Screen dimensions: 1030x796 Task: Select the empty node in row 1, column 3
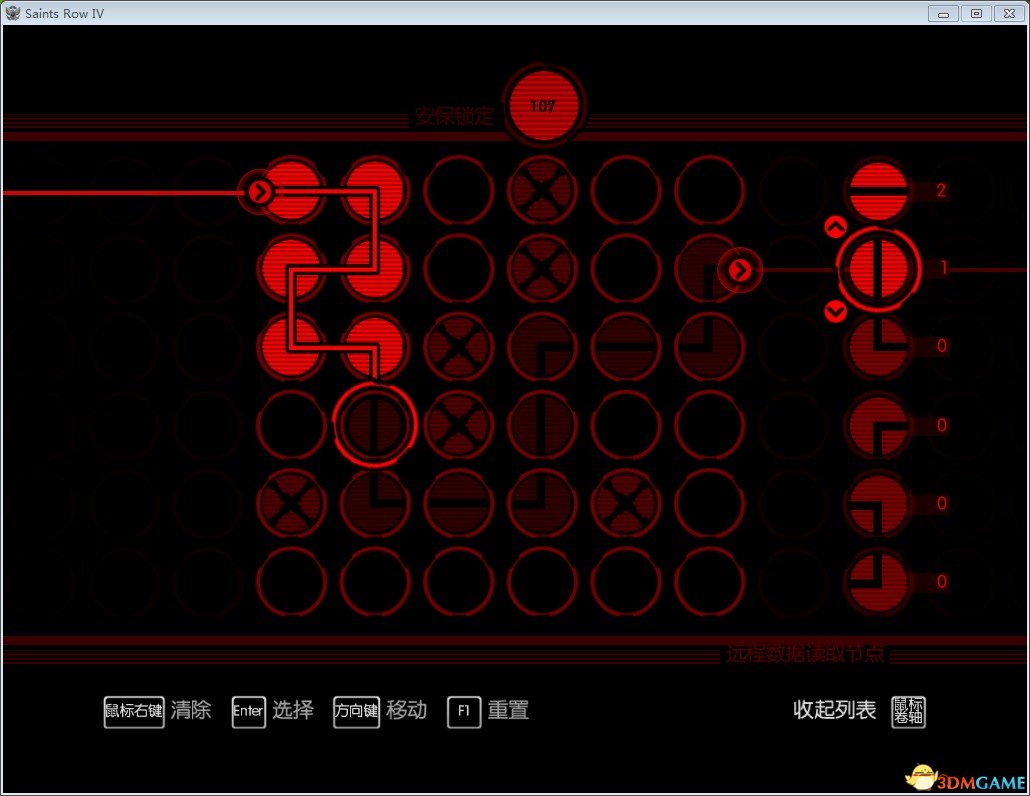pos(459,190)
